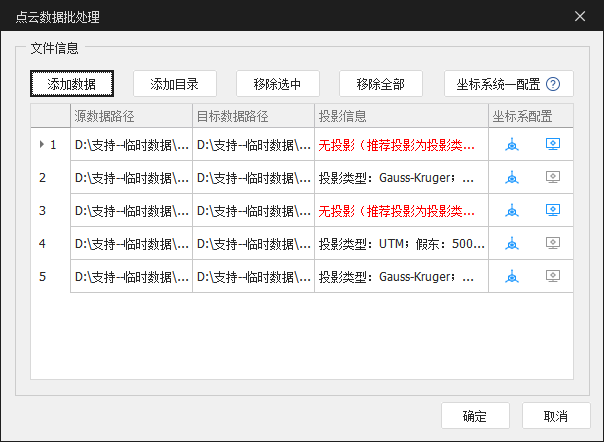Select row 4 by its row number
Viewport: 604px width, 442px height.
(x=43, y=244)
